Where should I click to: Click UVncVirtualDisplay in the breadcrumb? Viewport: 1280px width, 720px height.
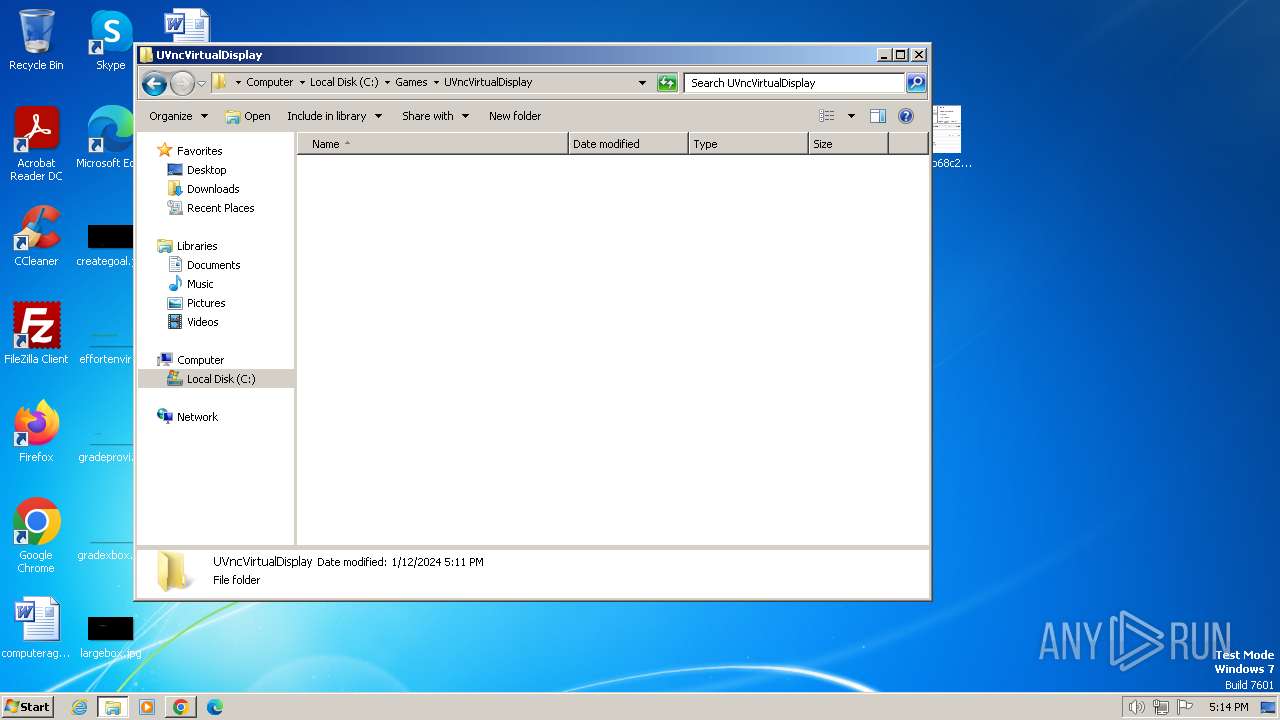pos(488,83)
